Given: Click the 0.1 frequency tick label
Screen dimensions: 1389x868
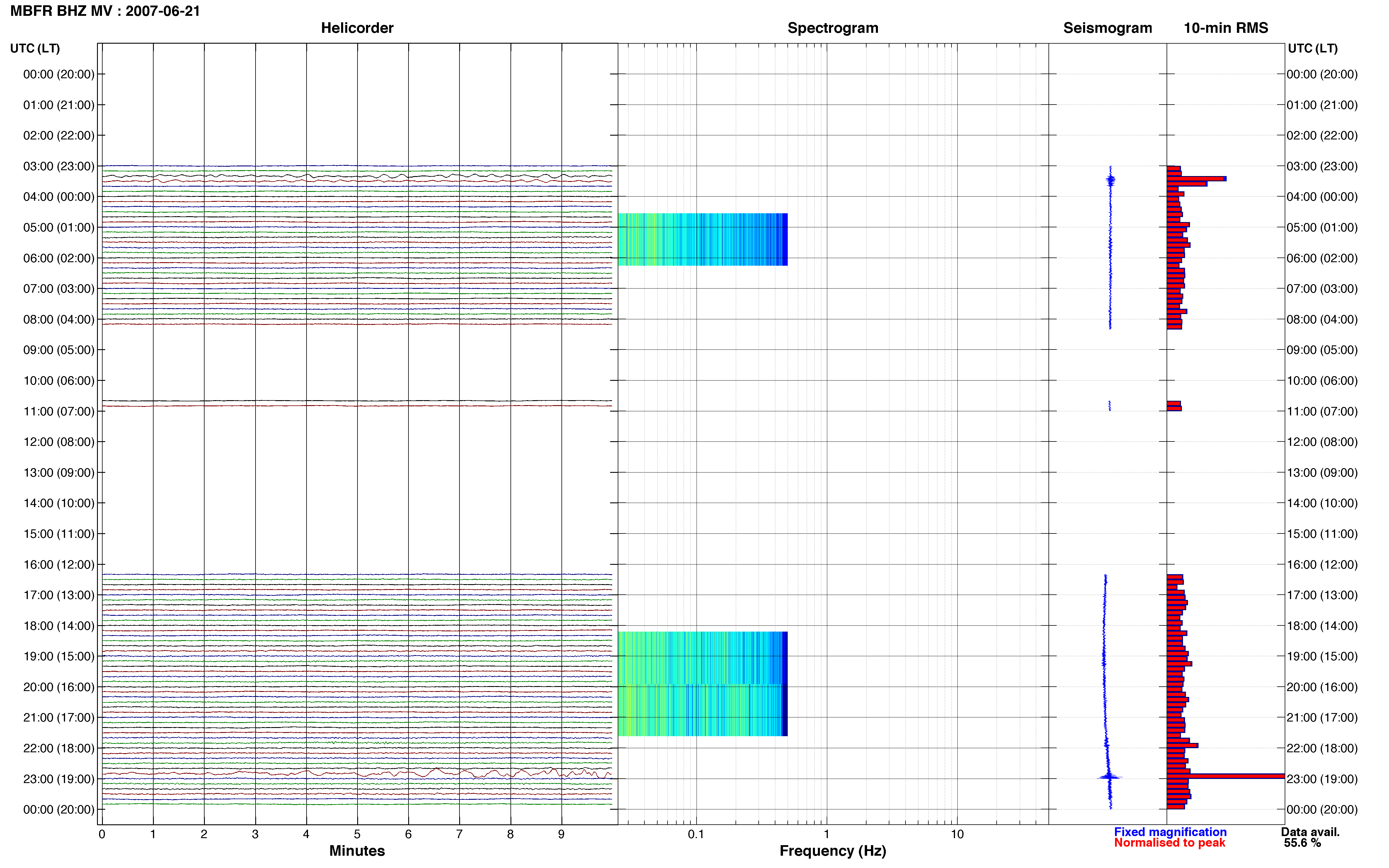Looking at the screenshot, I should tap(696, 834).
